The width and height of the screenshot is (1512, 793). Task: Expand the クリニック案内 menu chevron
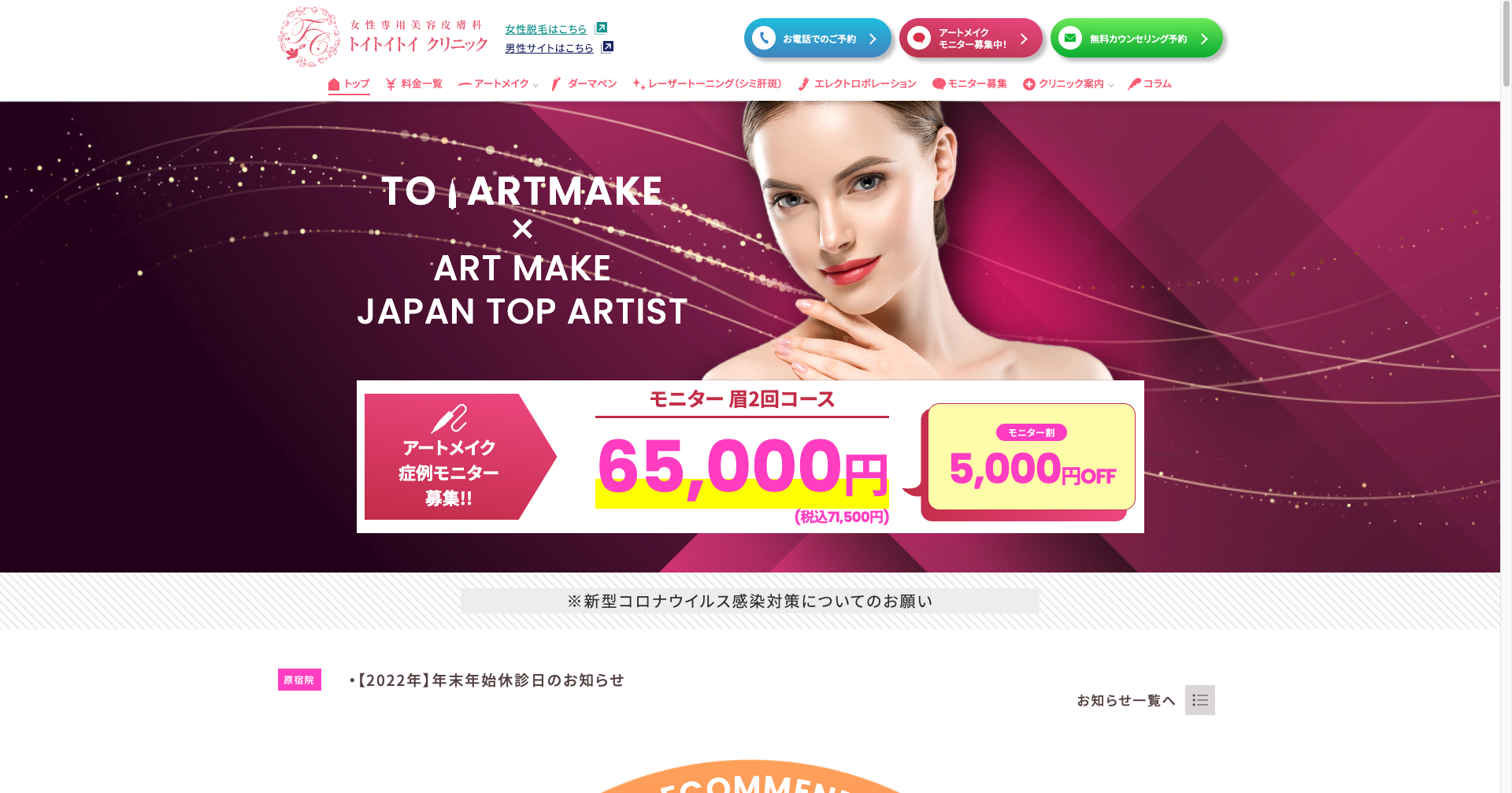pos(1110,85)
